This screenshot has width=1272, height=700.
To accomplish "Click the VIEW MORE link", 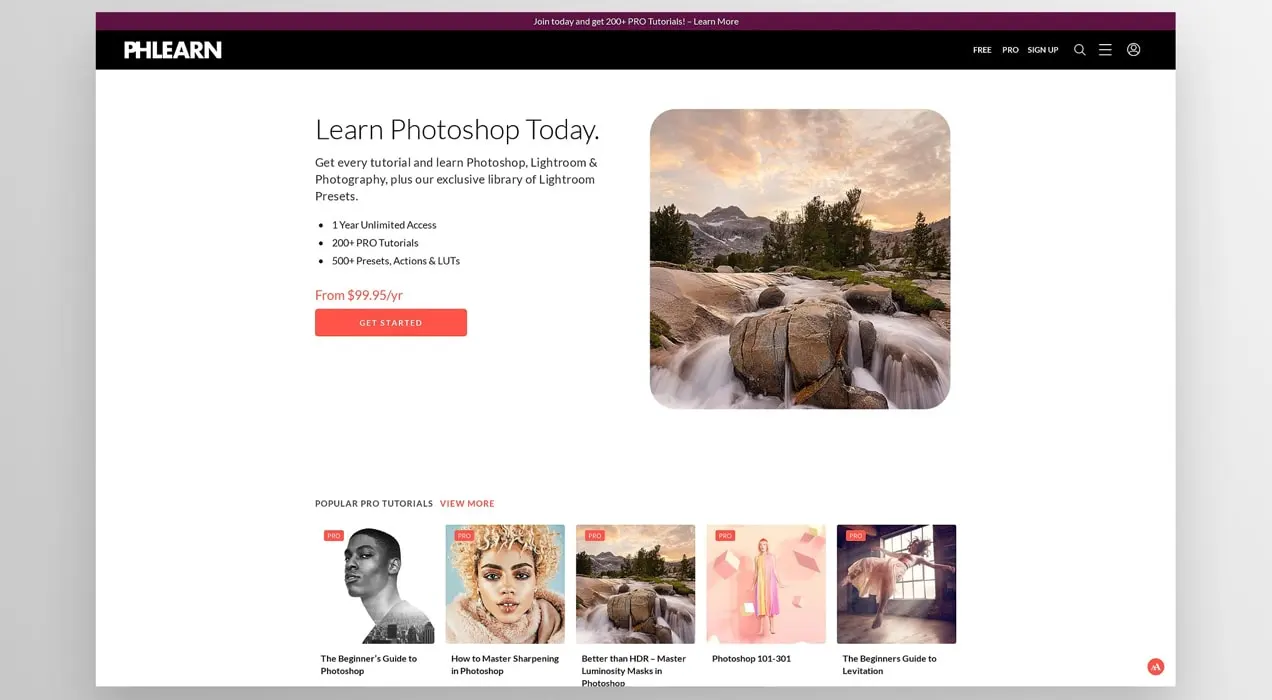I will [x=467, y=504].
